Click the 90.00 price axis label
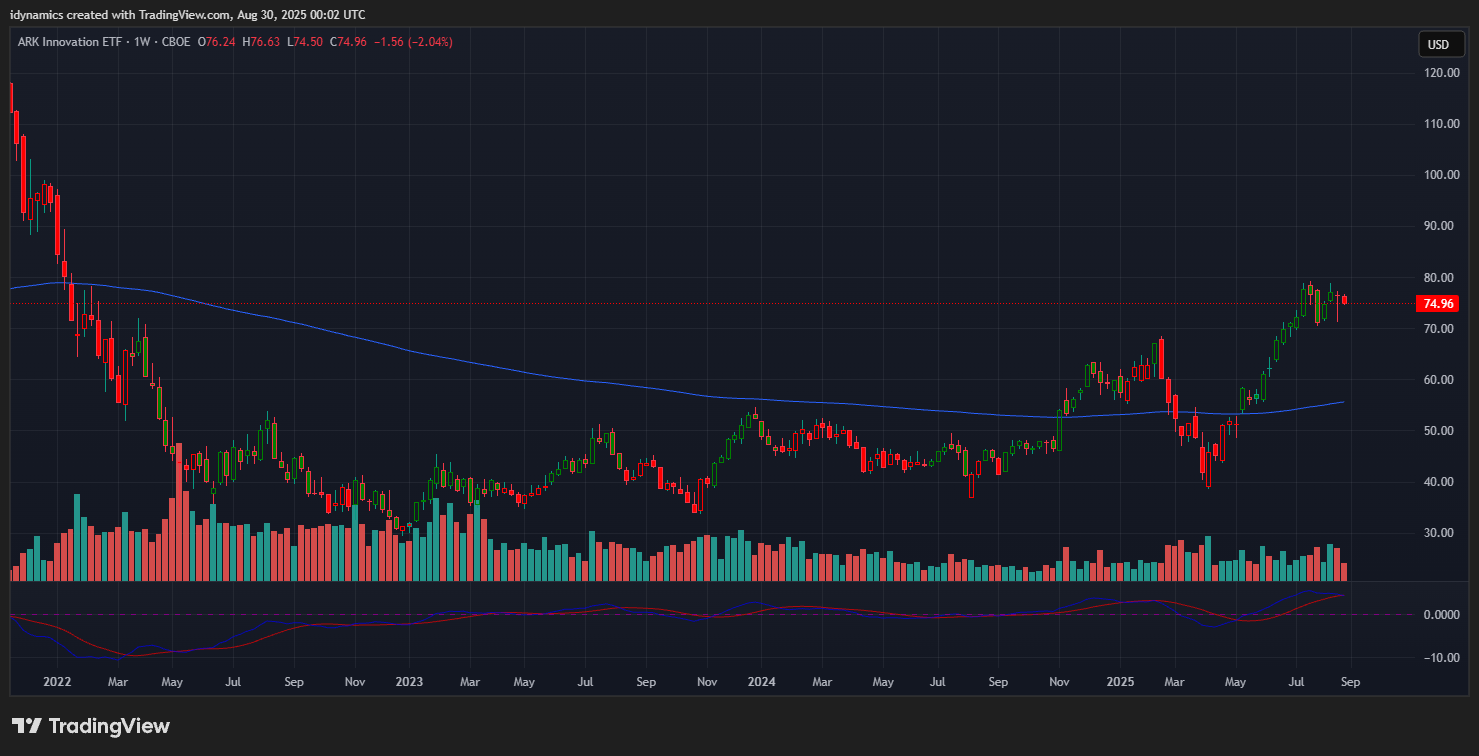1479x756 pixels. pos(1440,226)
